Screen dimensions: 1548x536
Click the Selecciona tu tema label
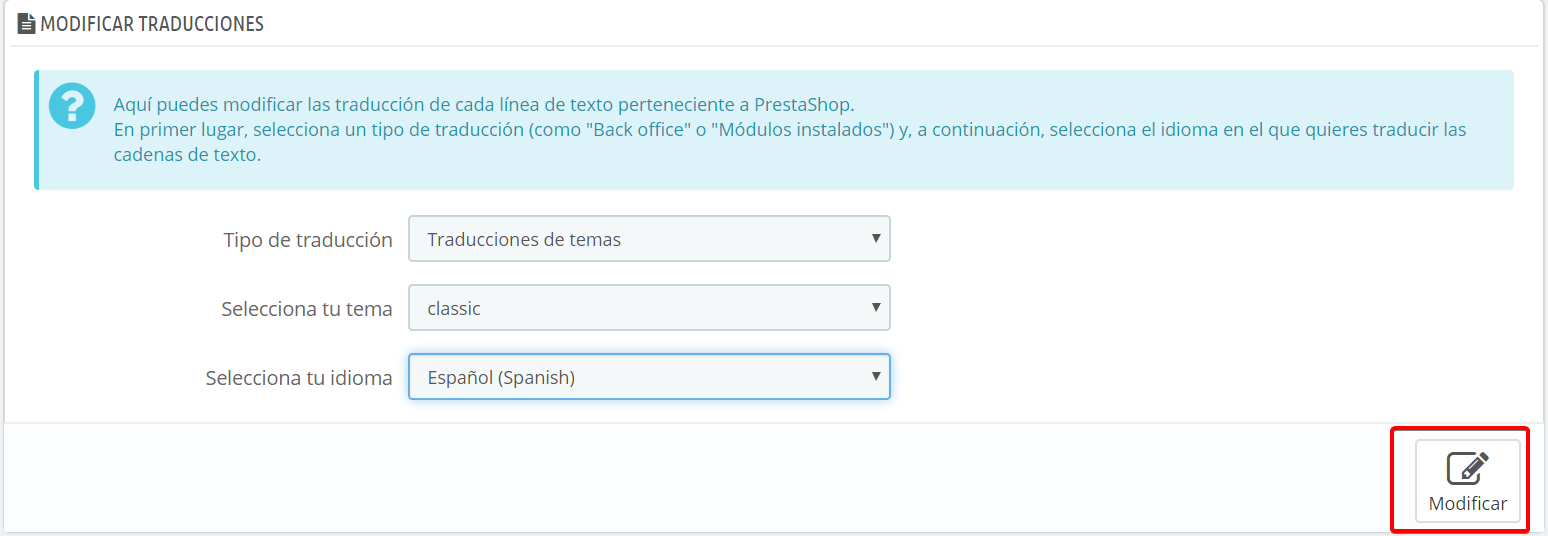pos(306,309)
